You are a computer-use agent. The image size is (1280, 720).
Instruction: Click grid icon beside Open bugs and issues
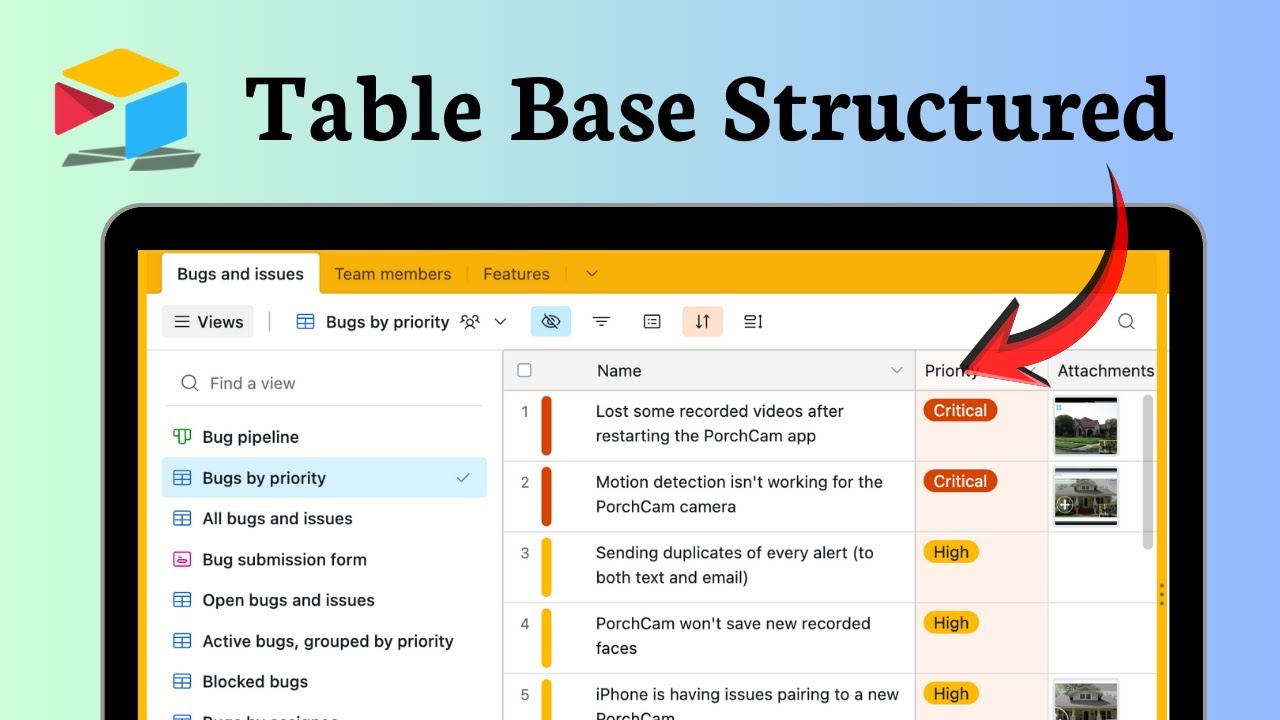(182, 600)
